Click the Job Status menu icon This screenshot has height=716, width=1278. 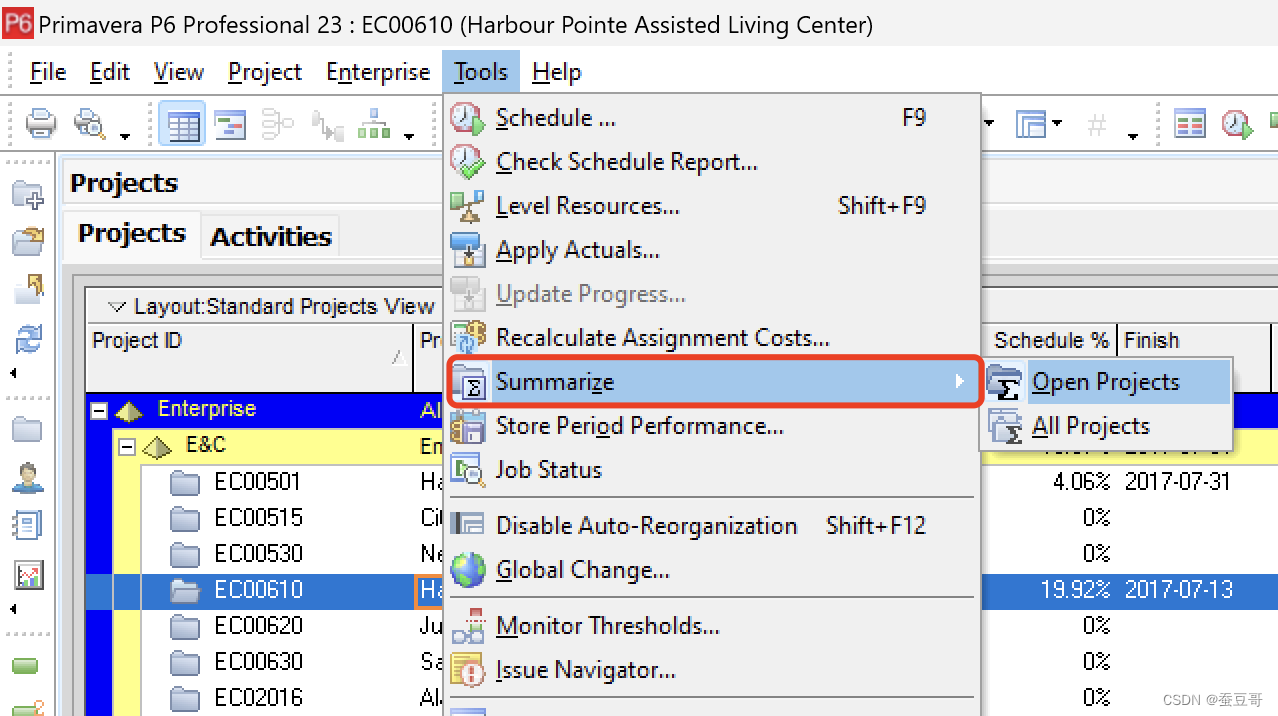(x=467, y=470)
